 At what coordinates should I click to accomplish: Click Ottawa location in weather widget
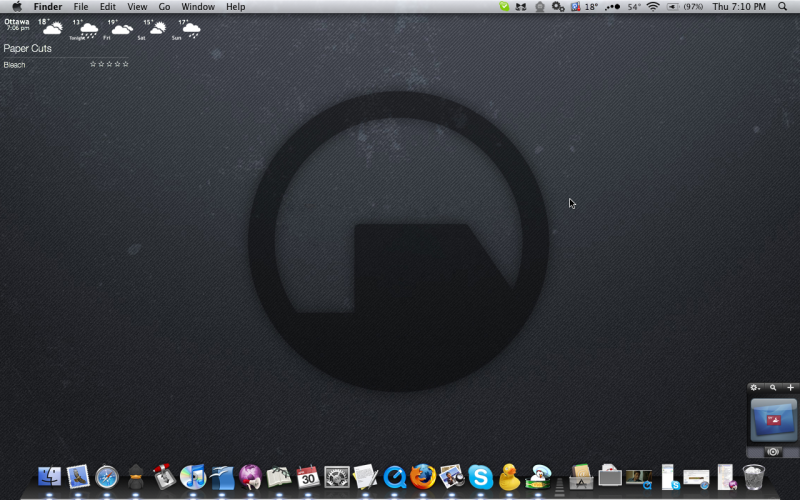coord(17,22)
